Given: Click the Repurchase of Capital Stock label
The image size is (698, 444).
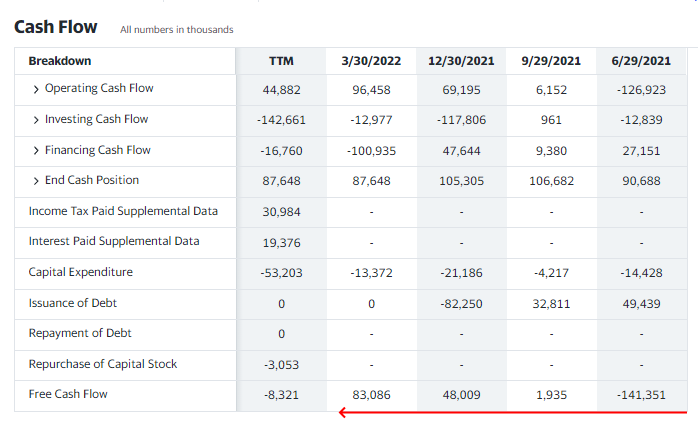Looking at the screenshot, I should point(102,364).
